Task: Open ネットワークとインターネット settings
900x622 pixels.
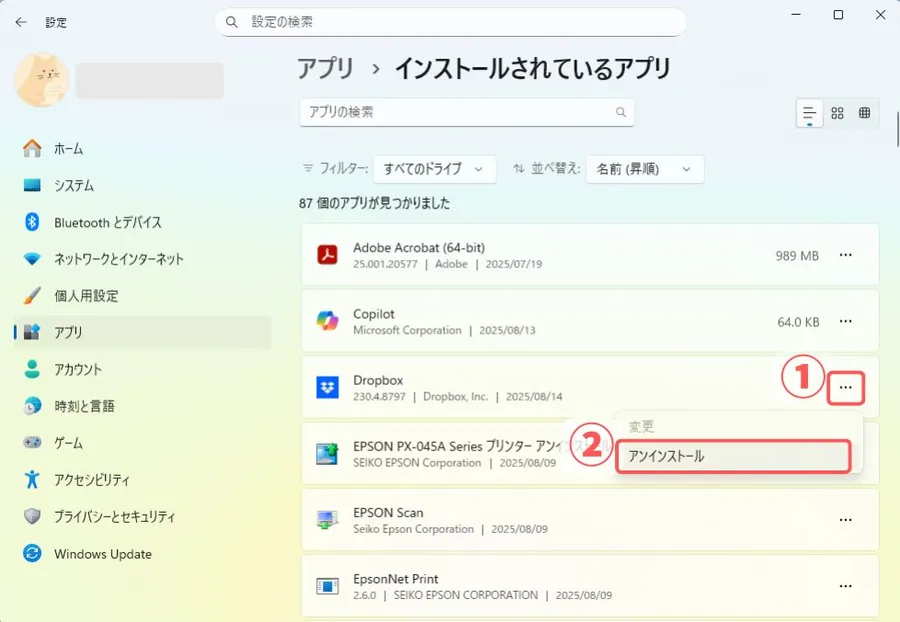Action: click(x=142, y=259)
